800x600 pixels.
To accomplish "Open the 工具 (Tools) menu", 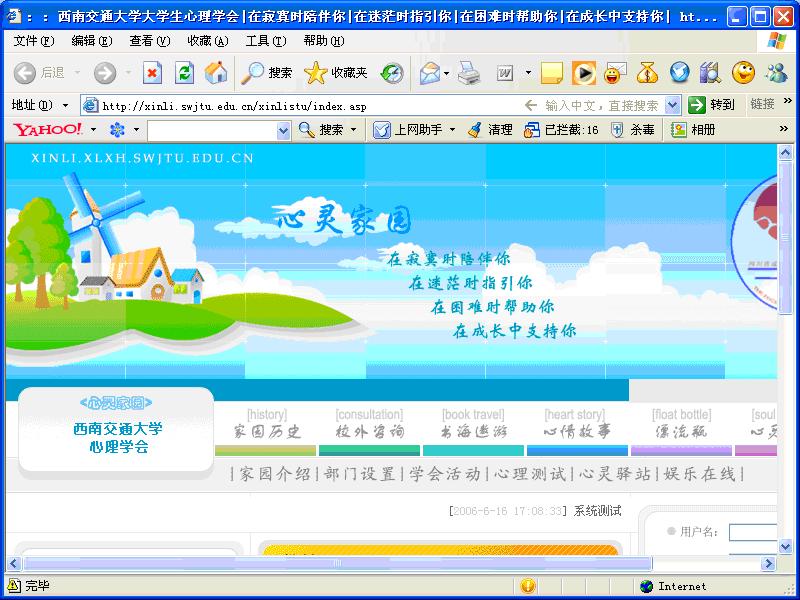I will tap(265, 41).
